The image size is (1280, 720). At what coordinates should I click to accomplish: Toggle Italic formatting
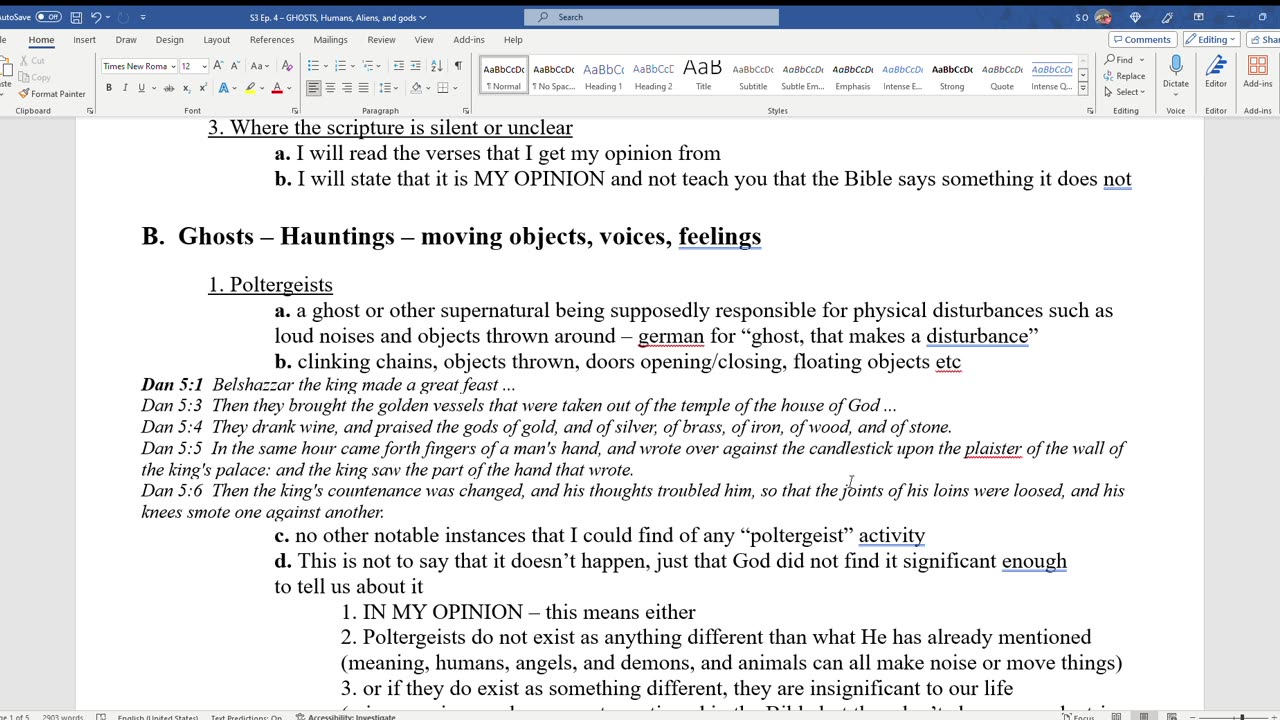[125, 88]
